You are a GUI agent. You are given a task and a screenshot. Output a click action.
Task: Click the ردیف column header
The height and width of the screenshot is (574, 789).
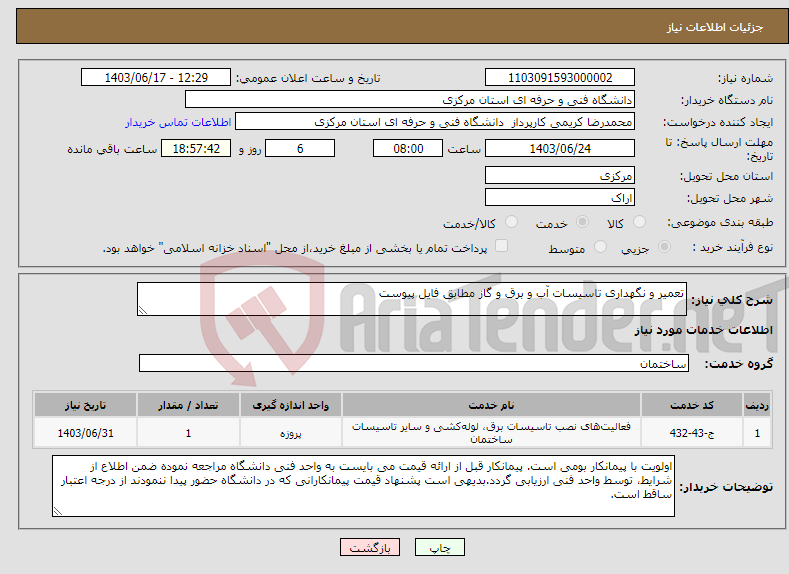pos(757,405)
